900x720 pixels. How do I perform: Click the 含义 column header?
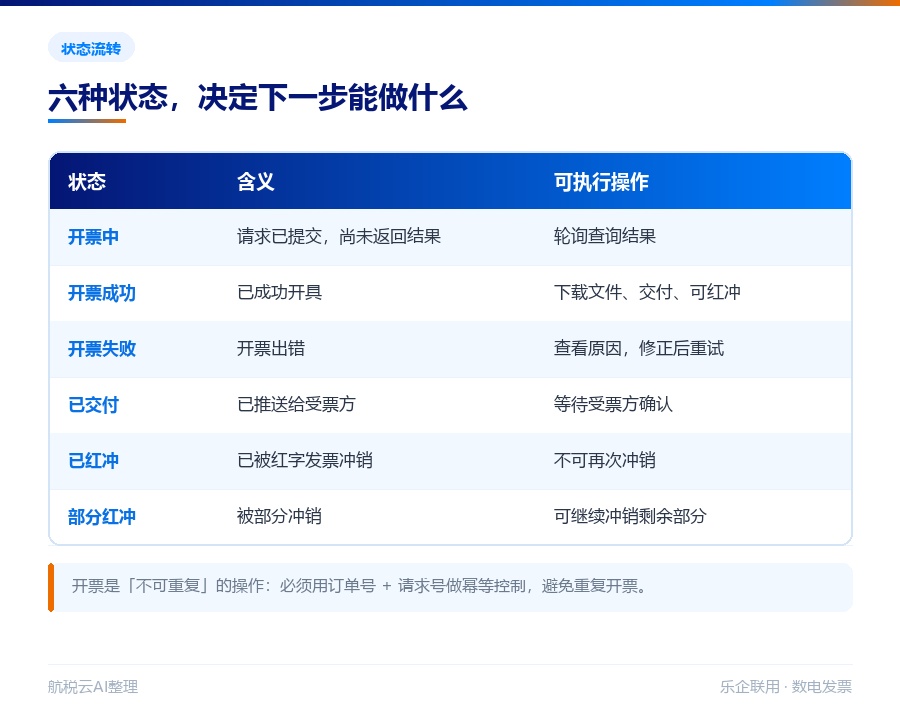tap(255, 182)
